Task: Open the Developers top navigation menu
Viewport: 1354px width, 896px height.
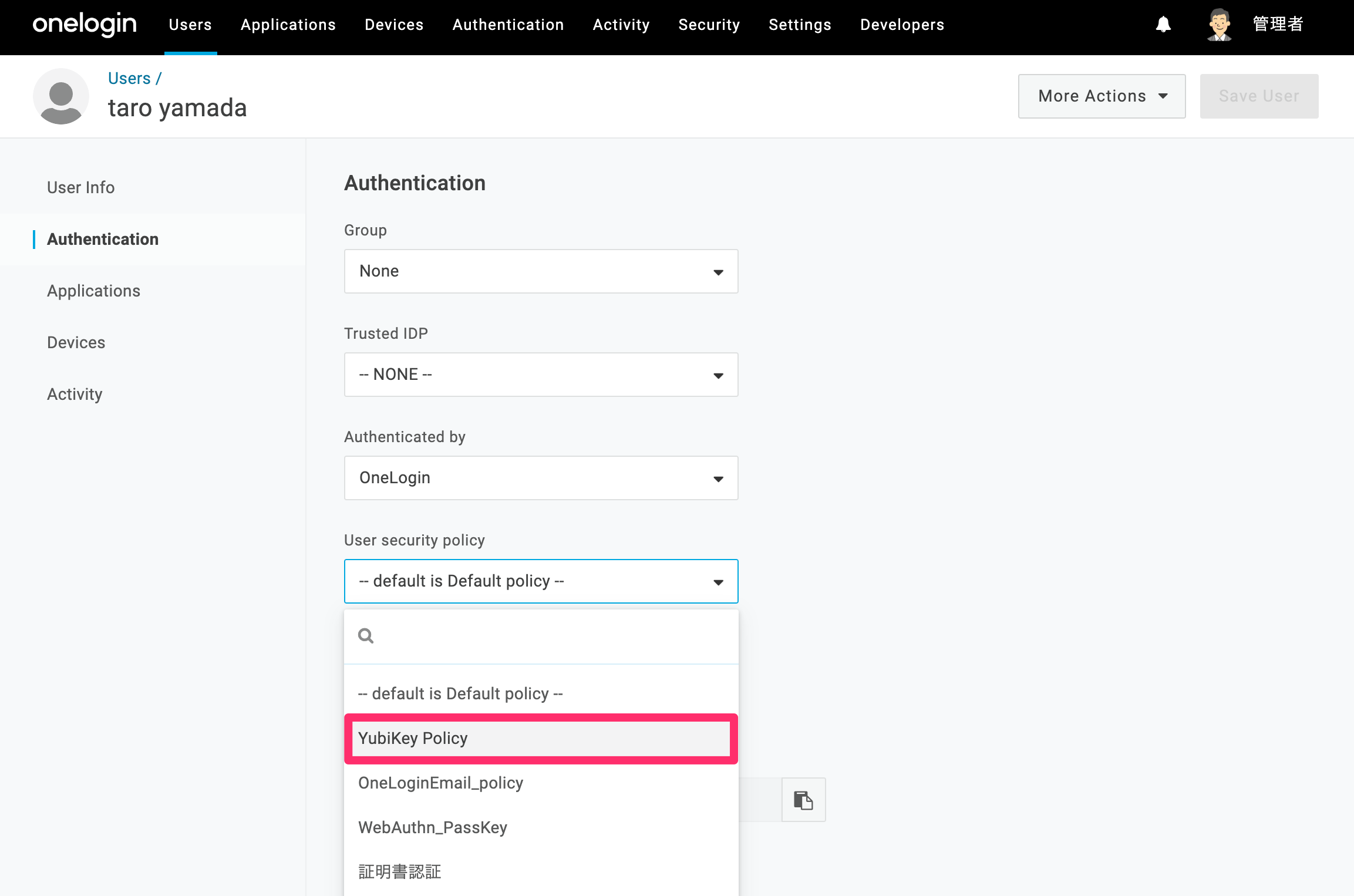Action: point(902,25)
